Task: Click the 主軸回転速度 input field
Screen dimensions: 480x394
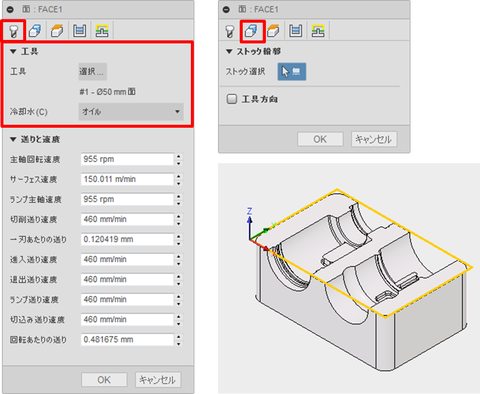Action: 127,159
